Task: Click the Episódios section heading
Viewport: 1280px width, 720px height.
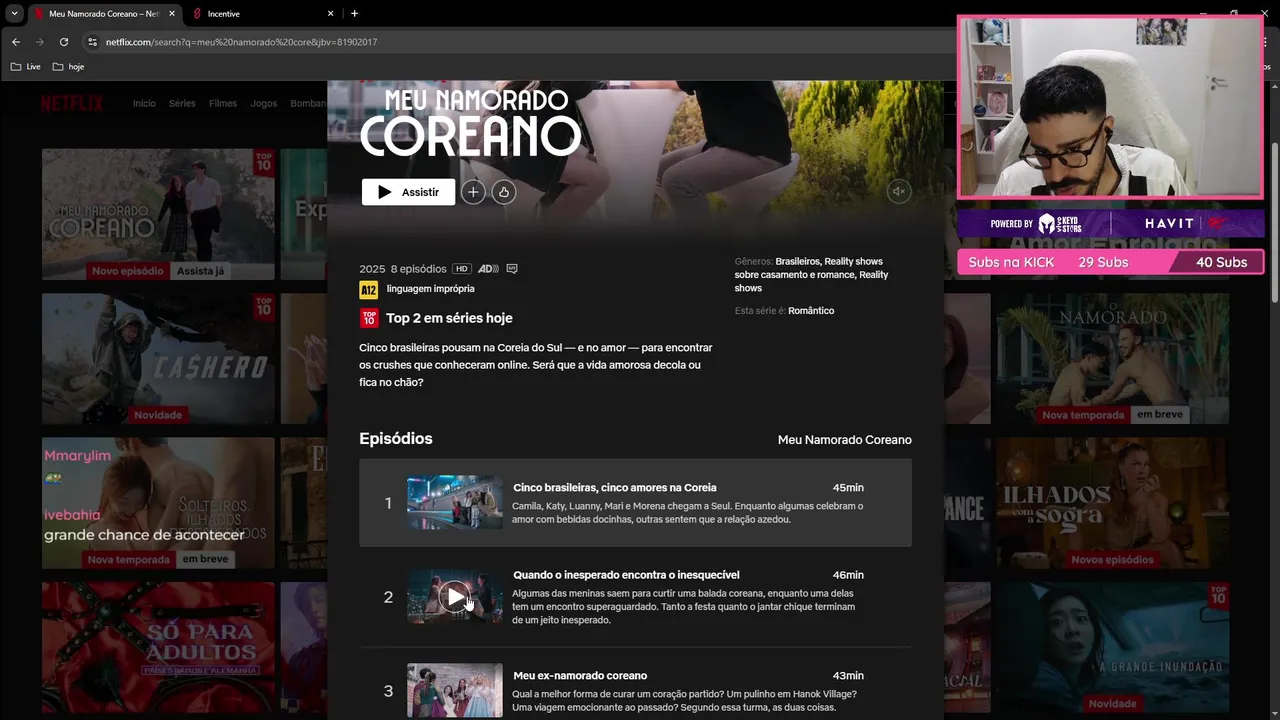Action: [396, 438]
